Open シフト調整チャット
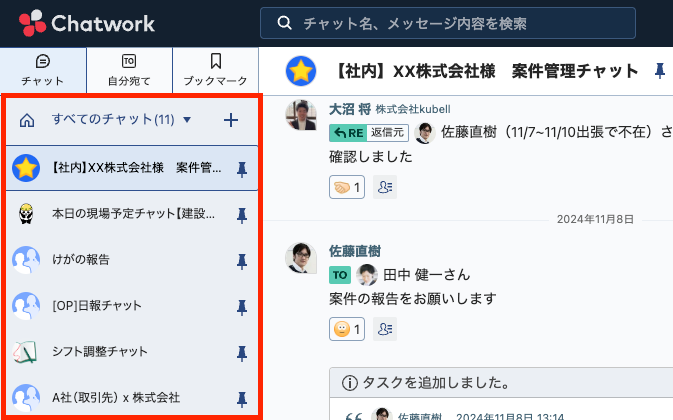 coord(132,352)
